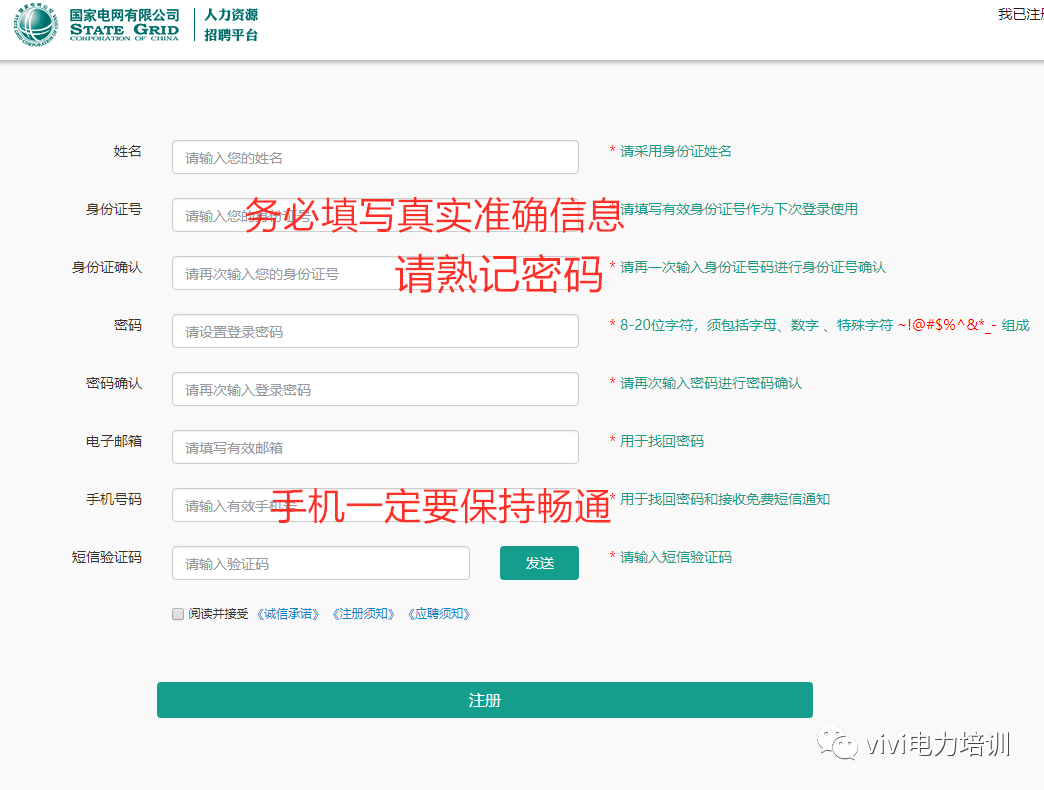Click the 人力资源招聘平台 header title
The width and height of the screenshot is (1044, 790).
231,26
